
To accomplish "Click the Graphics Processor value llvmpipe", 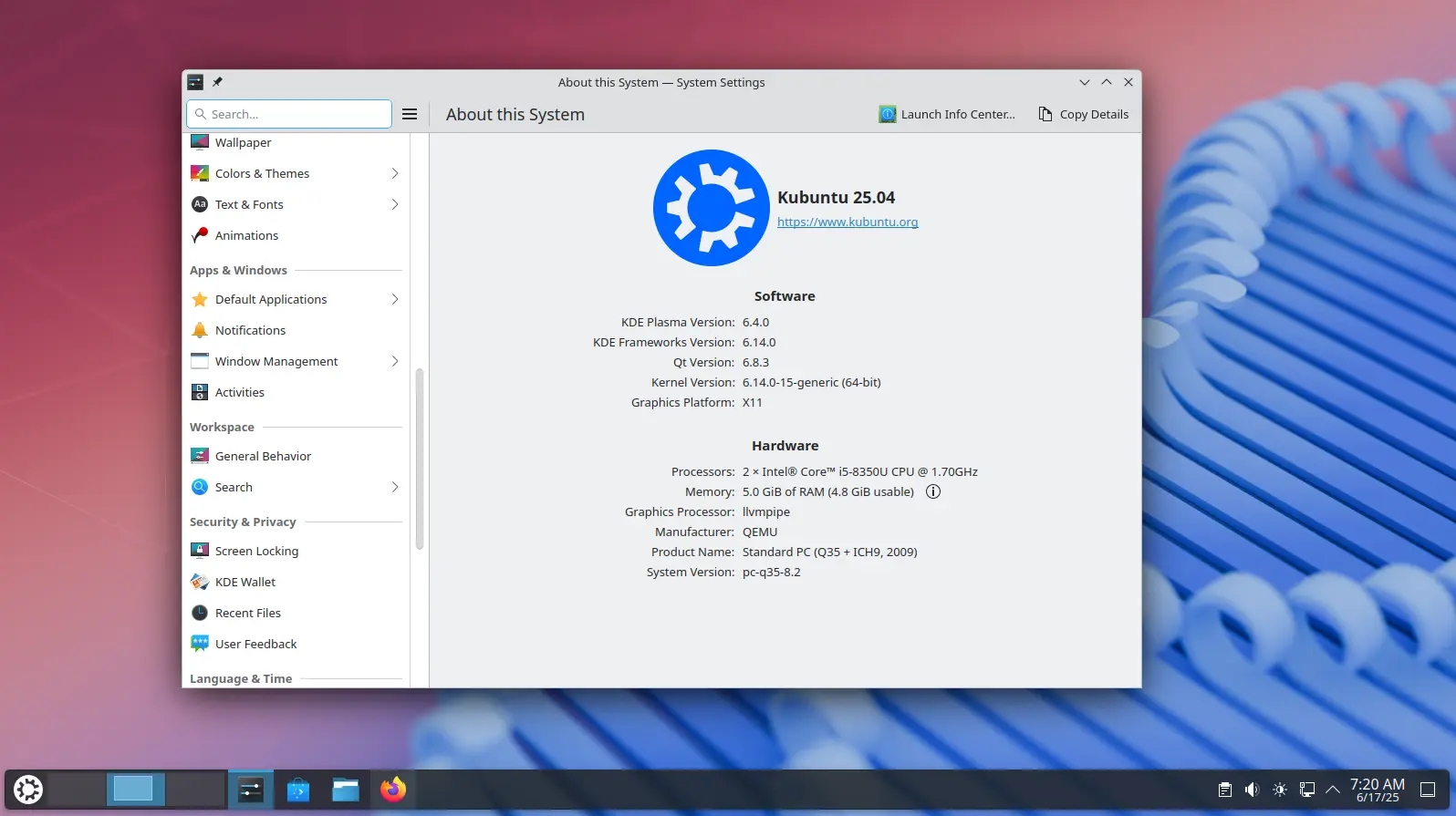I will click(766, 511).
